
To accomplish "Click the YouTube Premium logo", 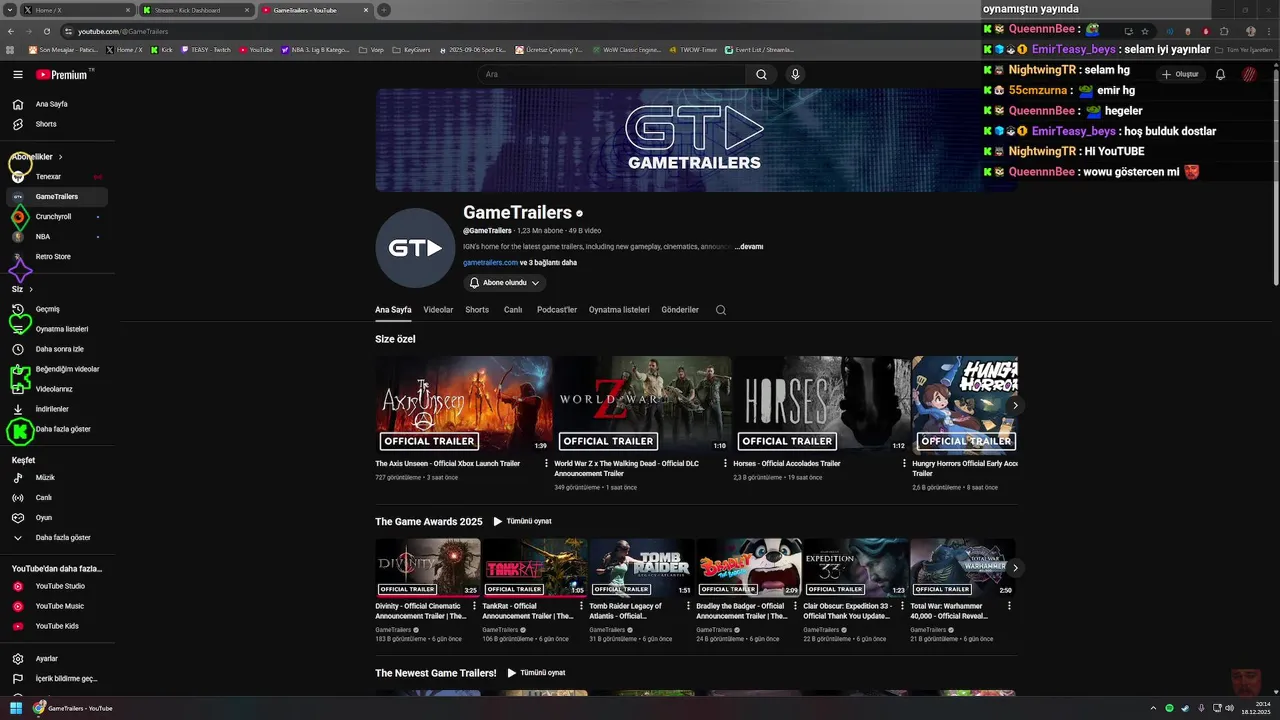I will click(x=62, y=74).
